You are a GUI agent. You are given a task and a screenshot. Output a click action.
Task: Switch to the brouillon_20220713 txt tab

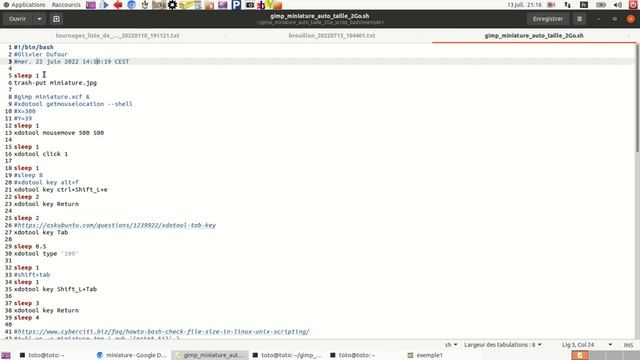332,36
